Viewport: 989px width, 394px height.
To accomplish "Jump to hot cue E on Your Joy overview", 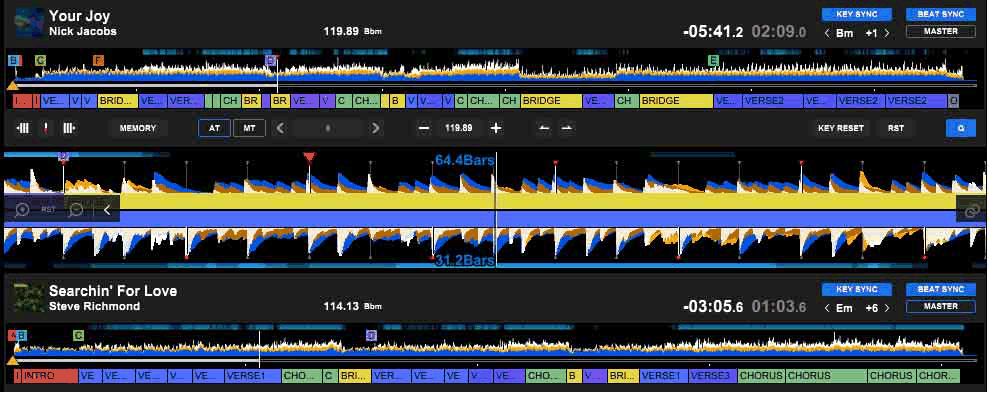I will (713, 61).
